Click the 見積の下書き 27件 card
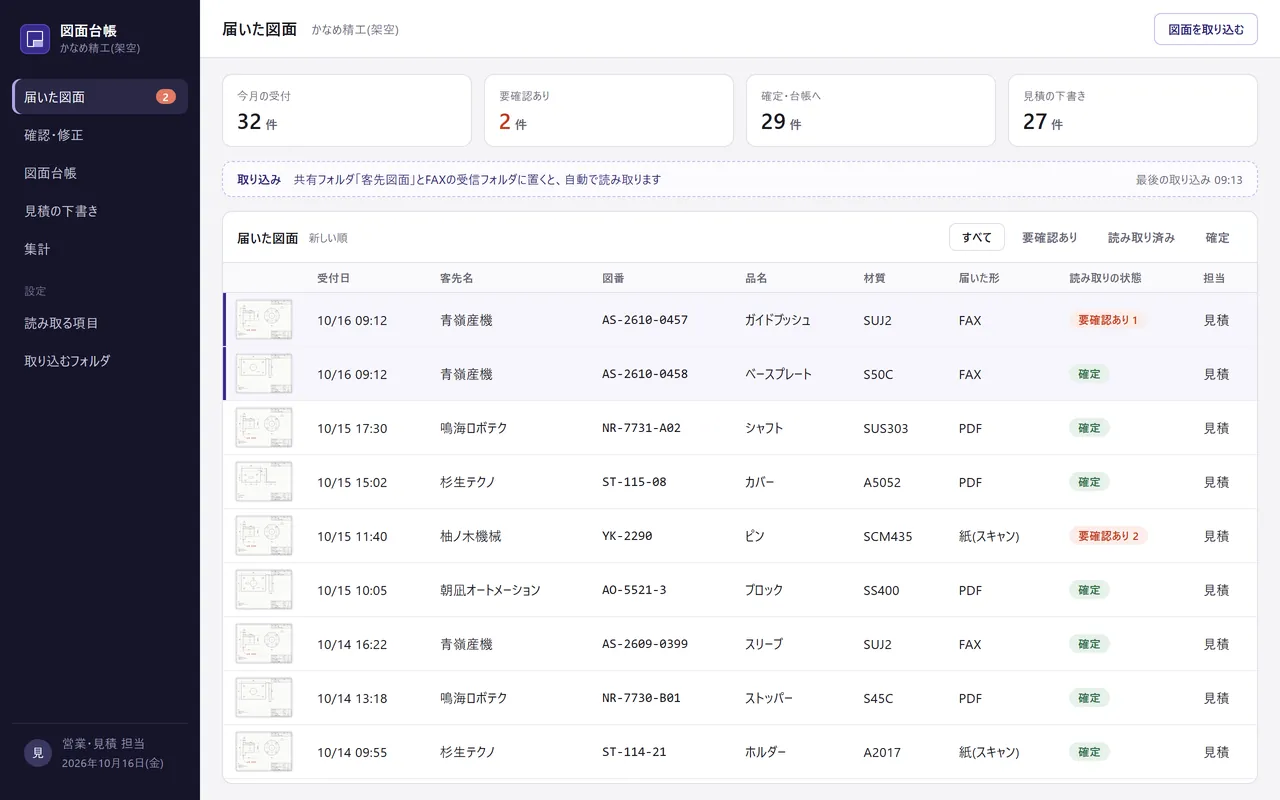 (x=1133, y=110)
